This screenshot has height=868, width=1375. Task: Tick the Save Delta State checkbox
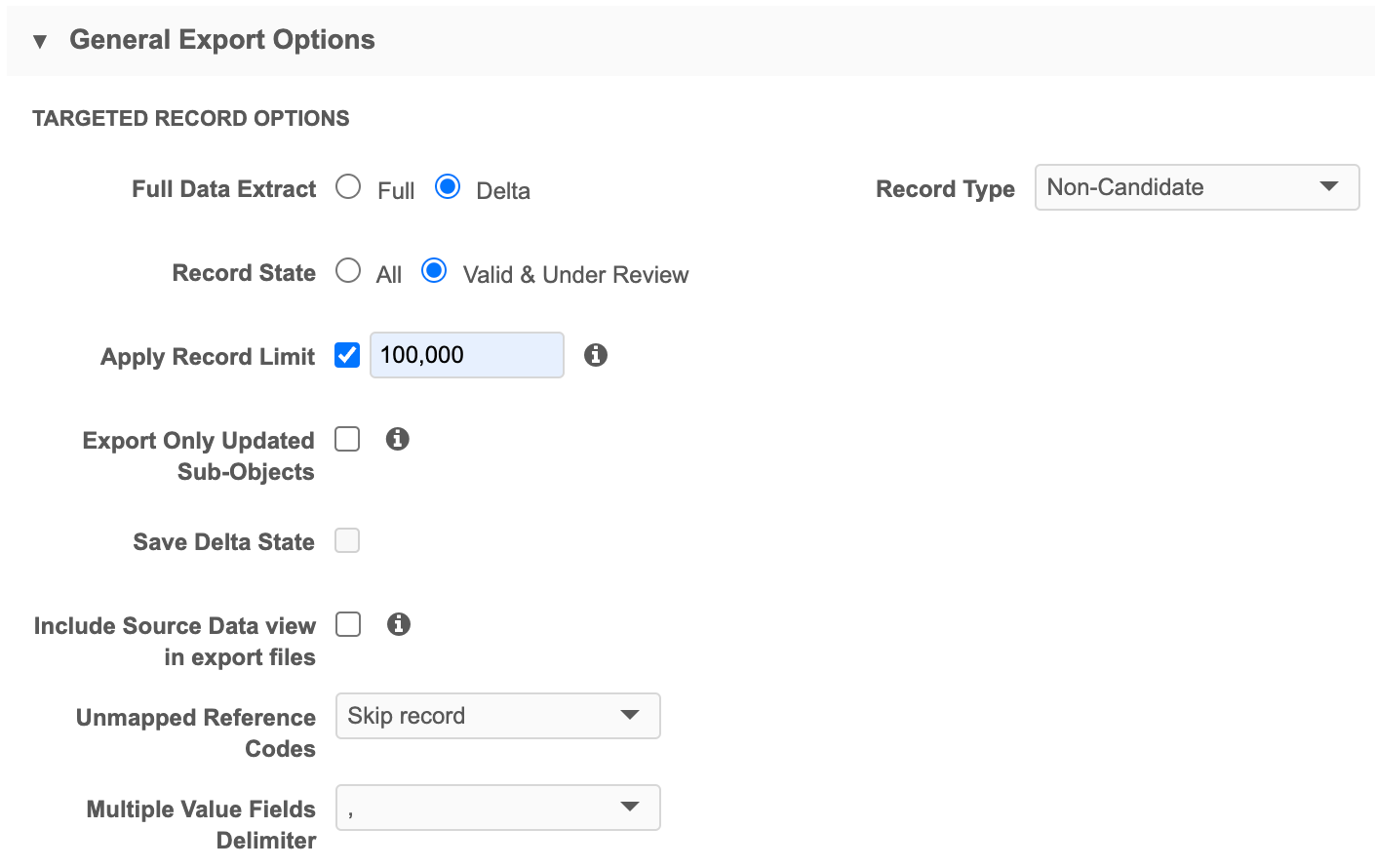point(347,540)
